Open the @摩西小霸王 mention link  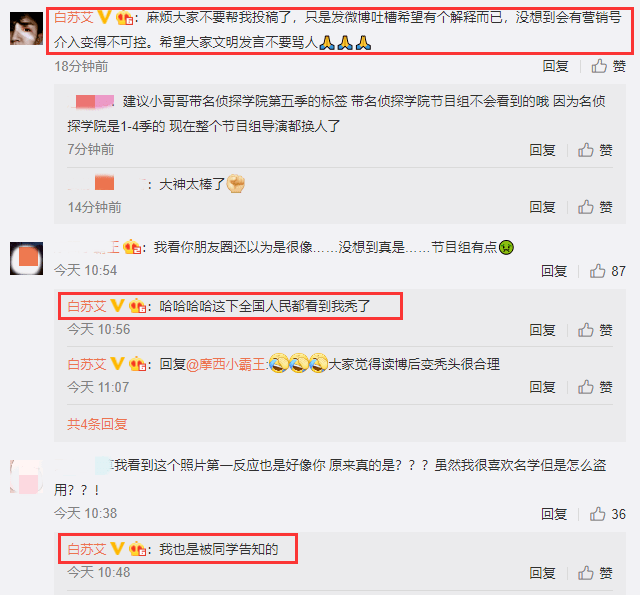(226, 364)
